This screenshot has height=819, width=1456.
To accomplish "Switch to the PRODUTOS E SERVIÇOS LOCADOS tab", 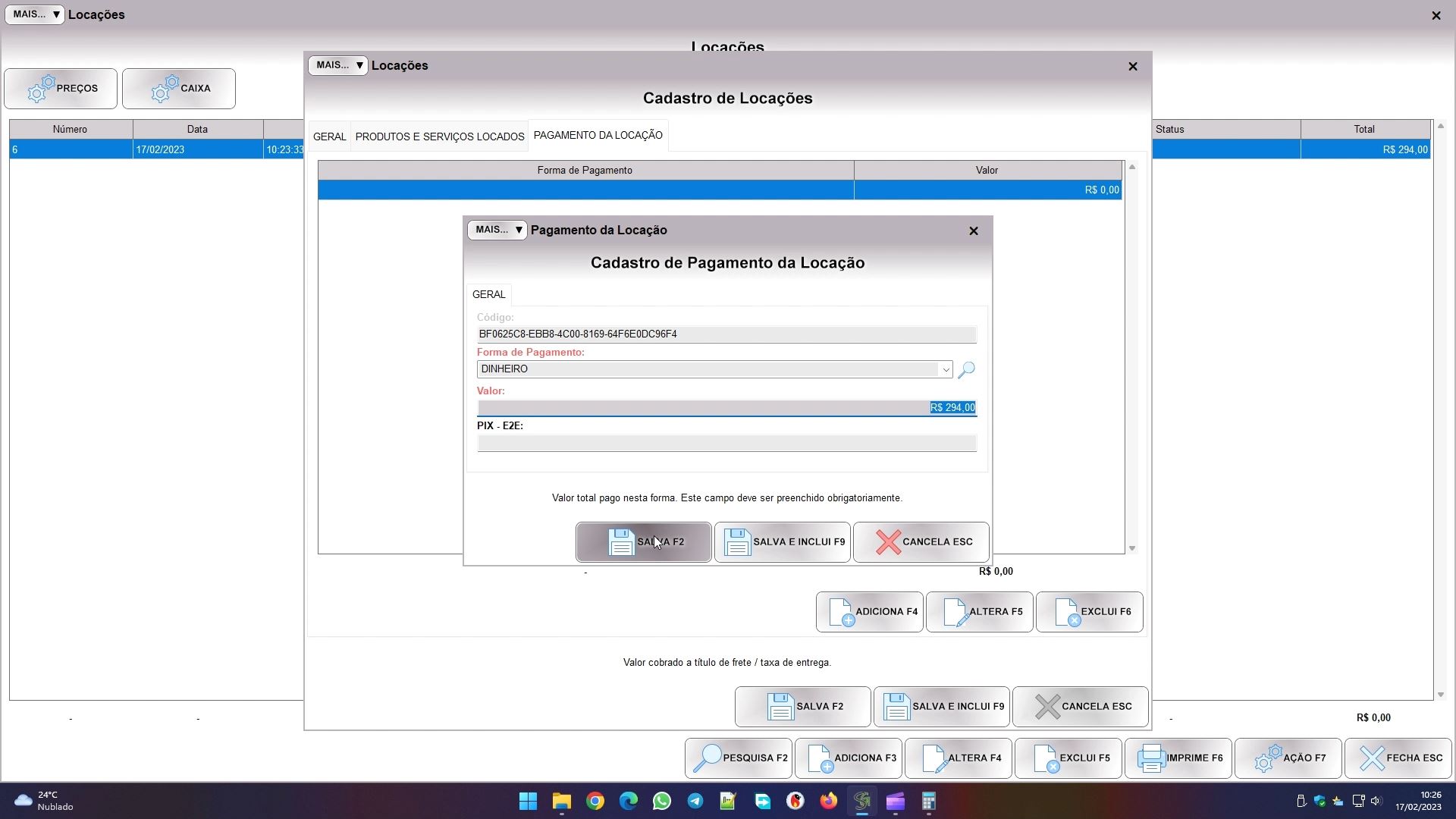I will click(440, 136).
